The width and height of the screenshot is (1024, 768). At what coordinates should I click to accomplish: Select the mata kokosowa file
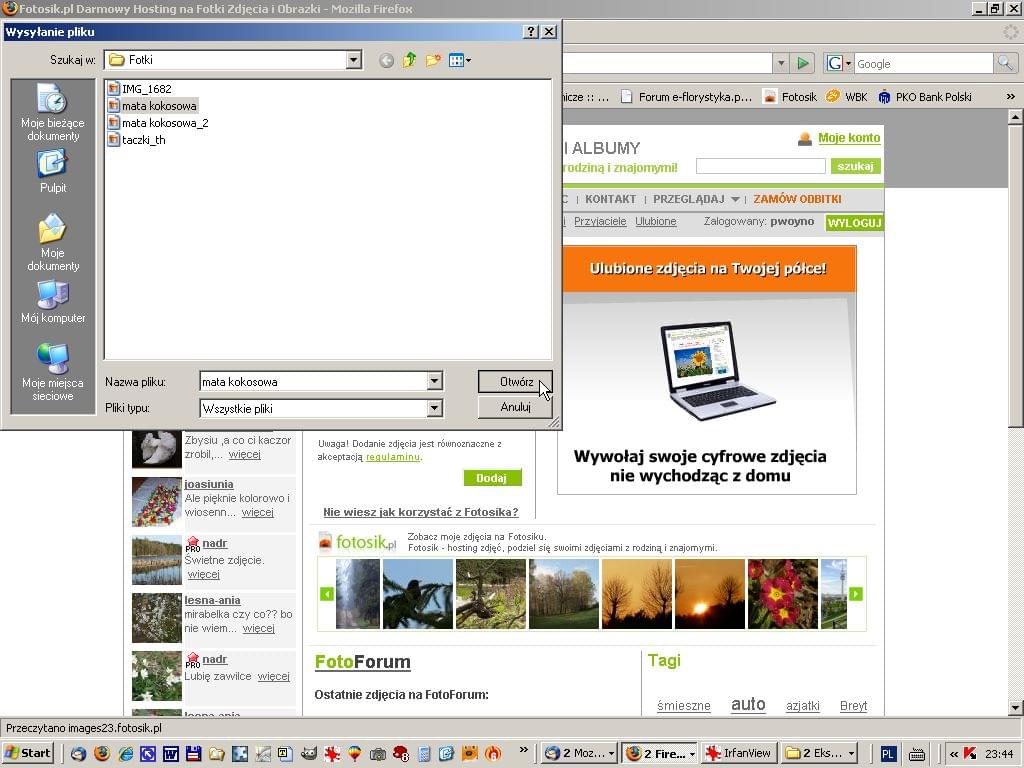152,106
